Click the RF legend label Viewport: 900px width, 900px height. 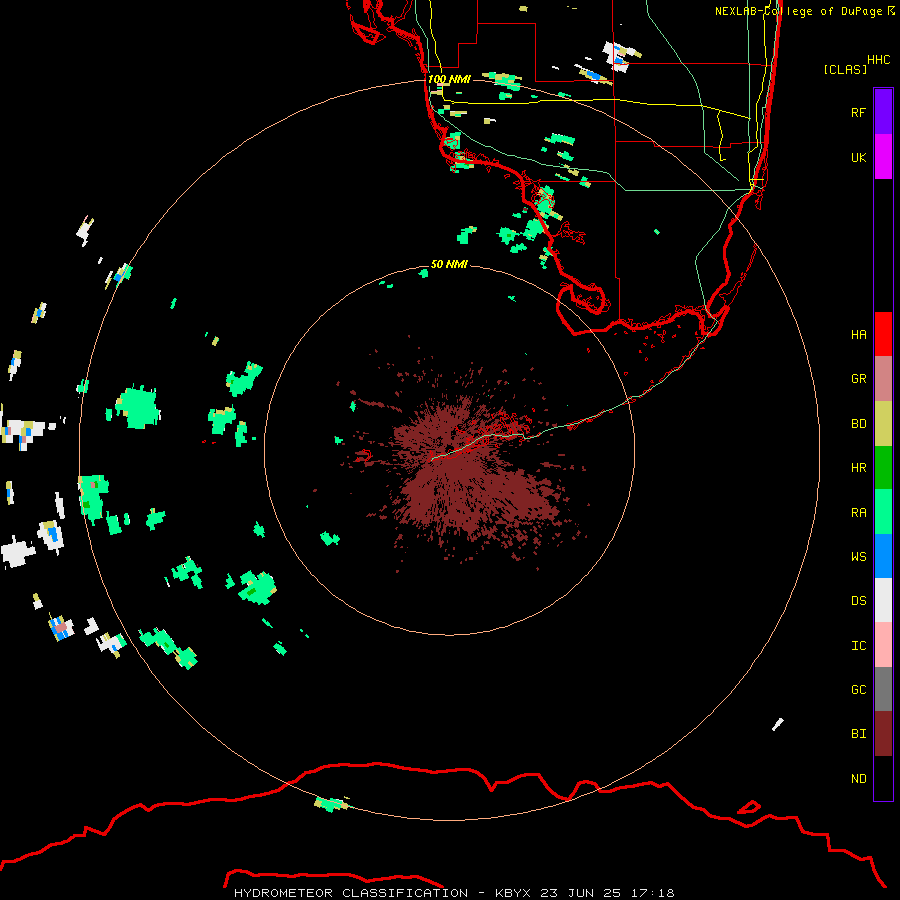pyautogui.click(x=858, y=112)
